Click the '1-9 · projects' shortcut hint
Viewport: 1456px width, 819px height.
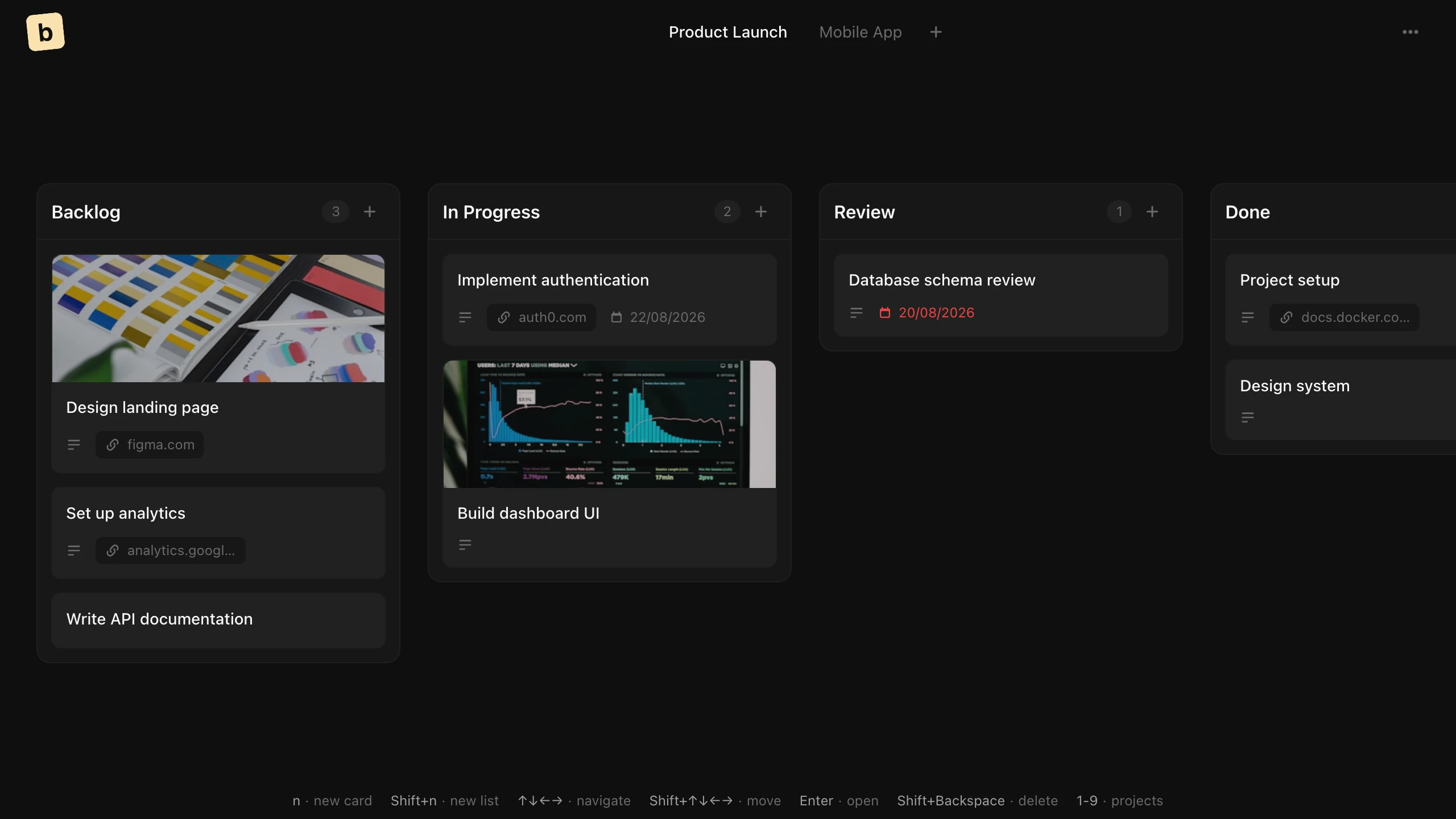(x=1120, y=801)
